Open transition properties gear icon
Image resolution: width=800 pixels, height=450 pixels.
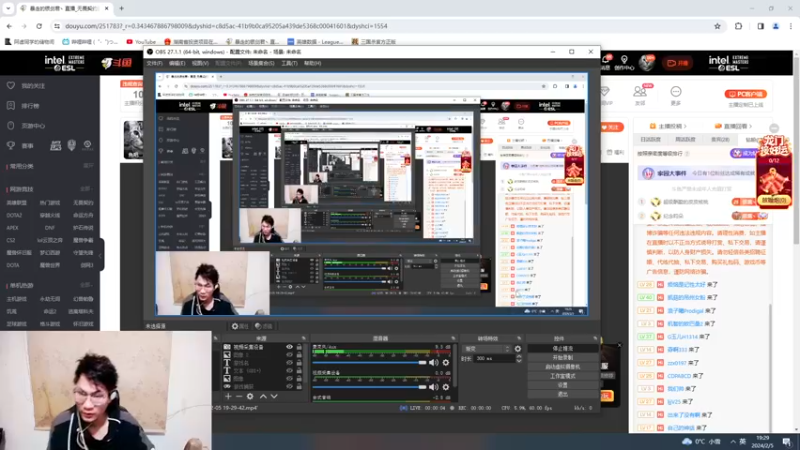click(518, 349)
